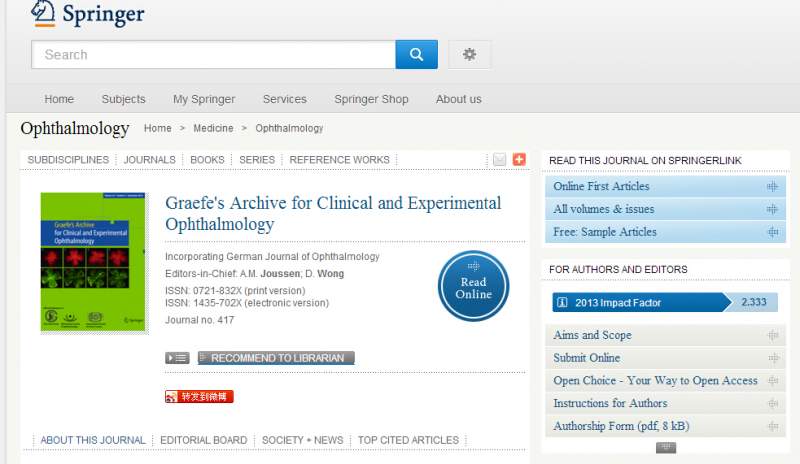
Task: Open the Springer Shop menu
Action: point(371,99)
